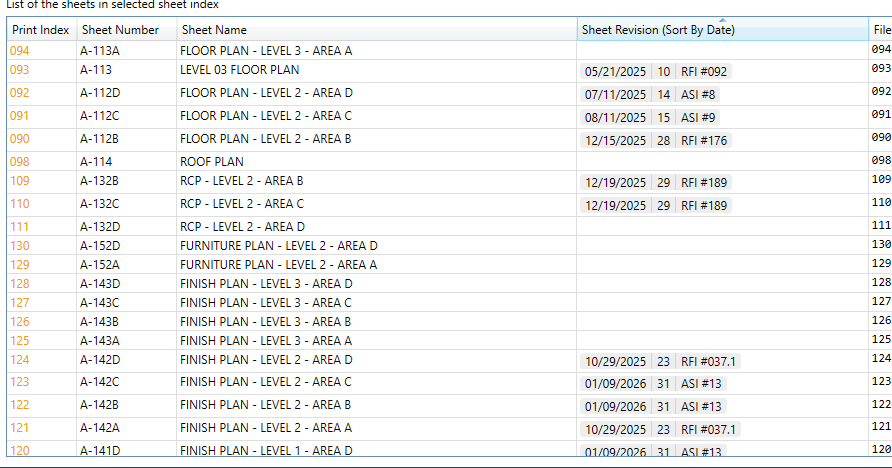Screen dimensions: 892x468
Task: Click the RFI #176 revision tag
Action: pyautogui.click(x=705, y=140)
